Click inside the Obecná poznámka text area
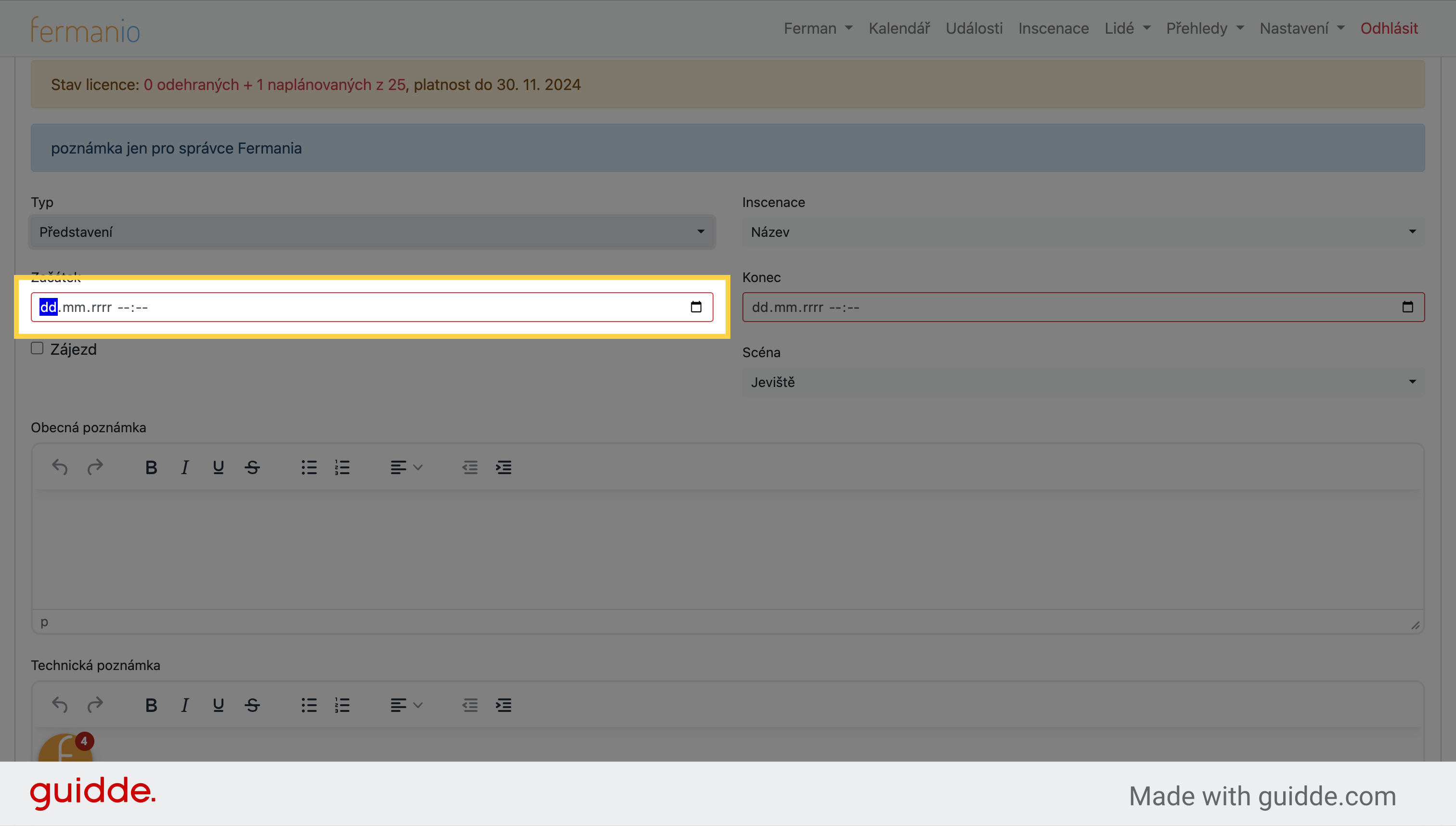1456x826 pixels. pyautogui.click(x=728, y=550)
